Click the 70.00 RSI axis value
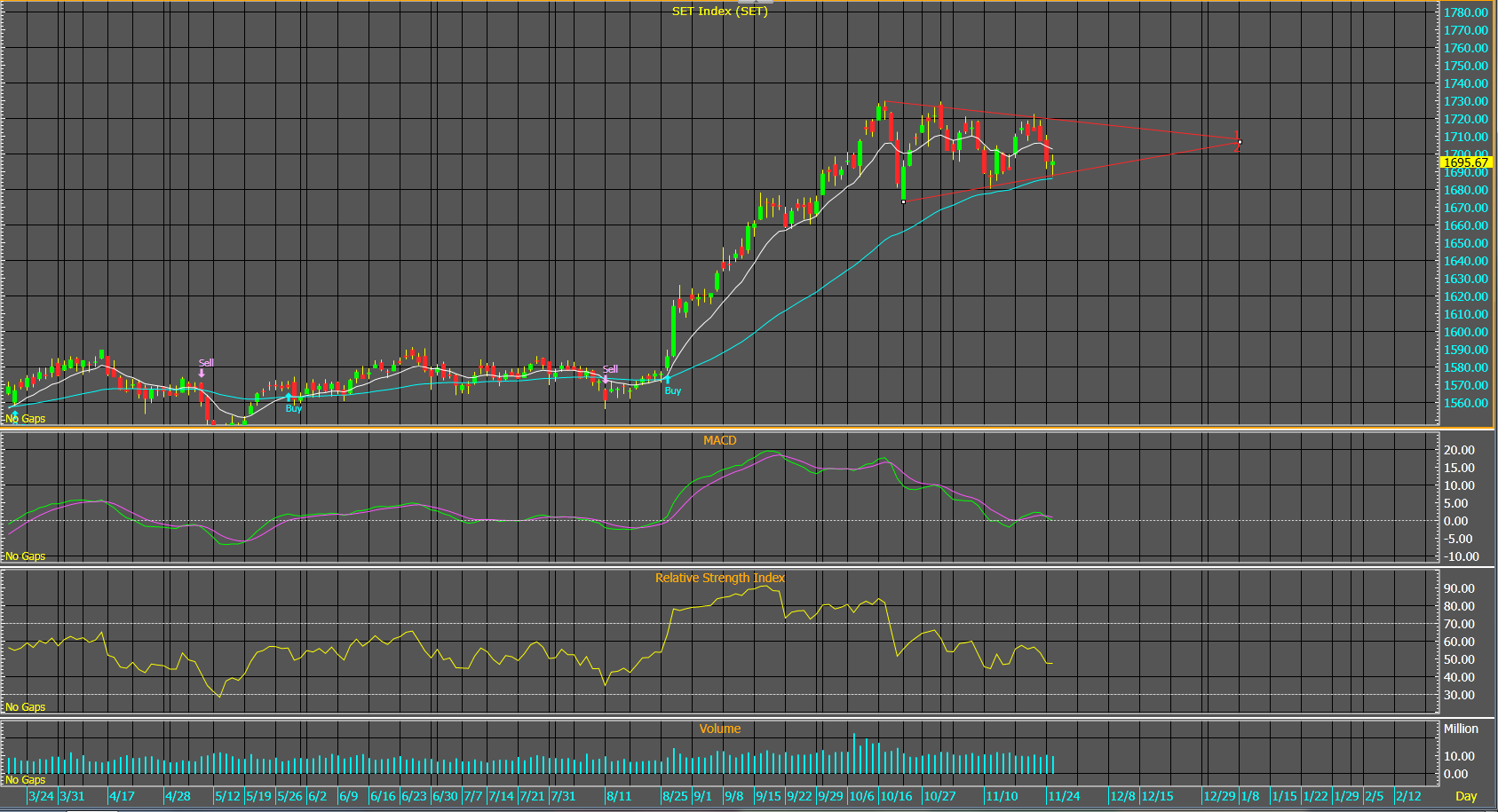1498x812 pixels. click(x=1459, y=624)
